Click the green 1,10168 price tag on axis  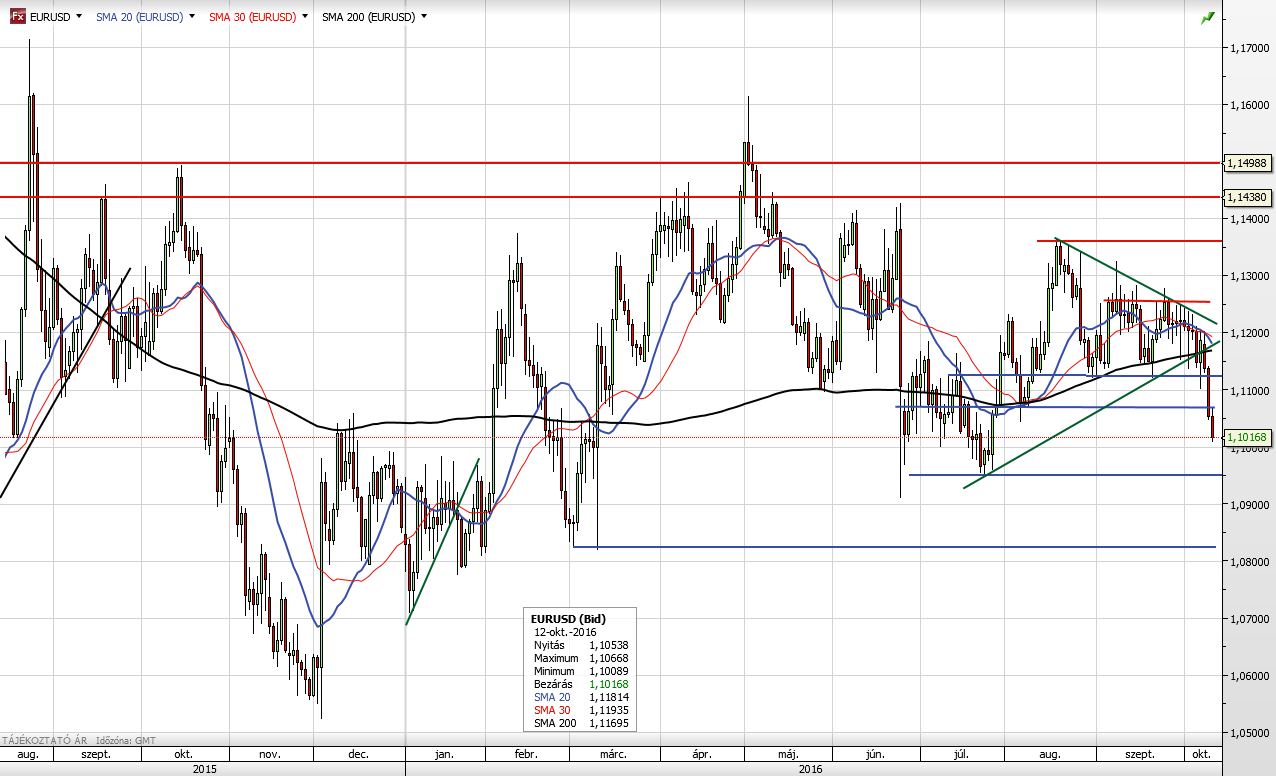(1247, 437)
